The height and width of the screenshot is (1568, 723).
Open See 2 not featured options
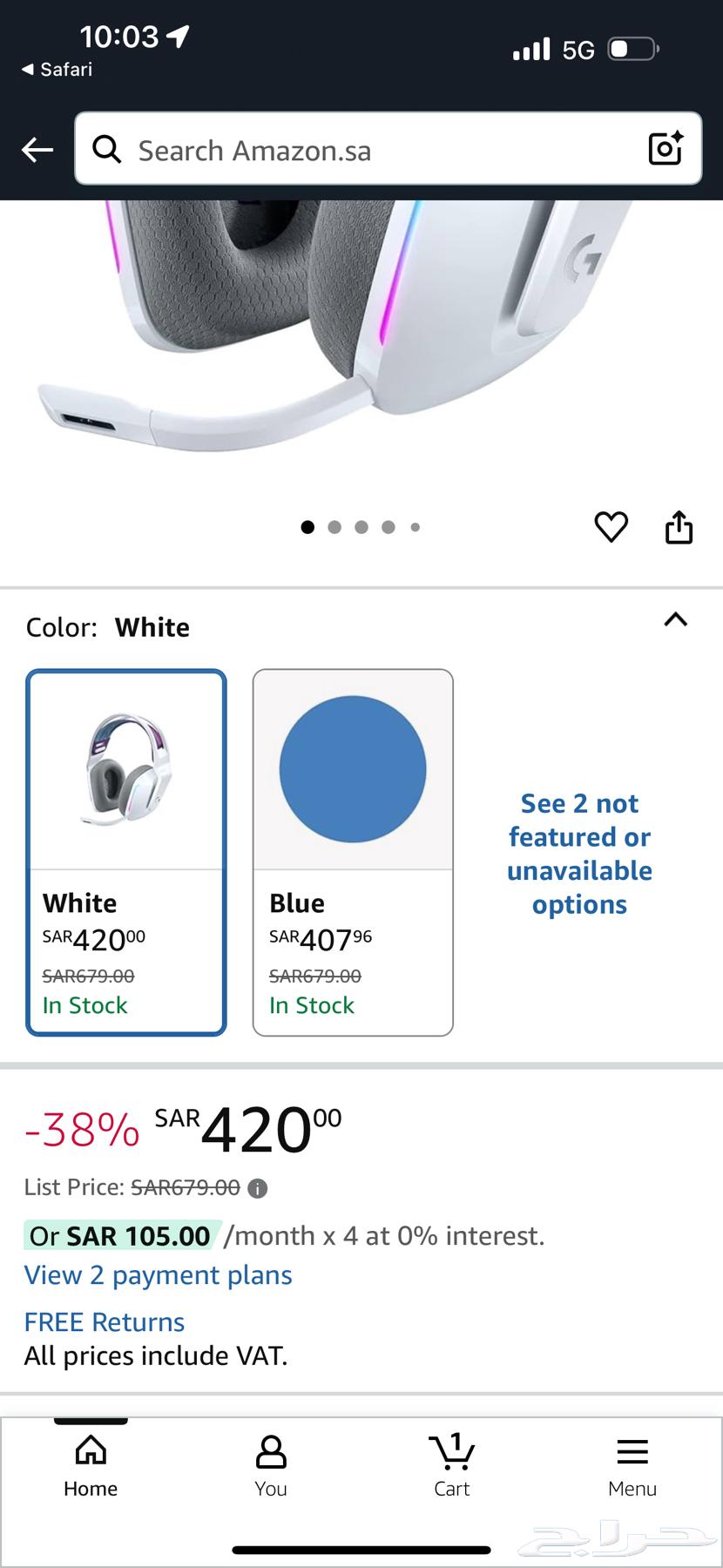coord(580,854)
